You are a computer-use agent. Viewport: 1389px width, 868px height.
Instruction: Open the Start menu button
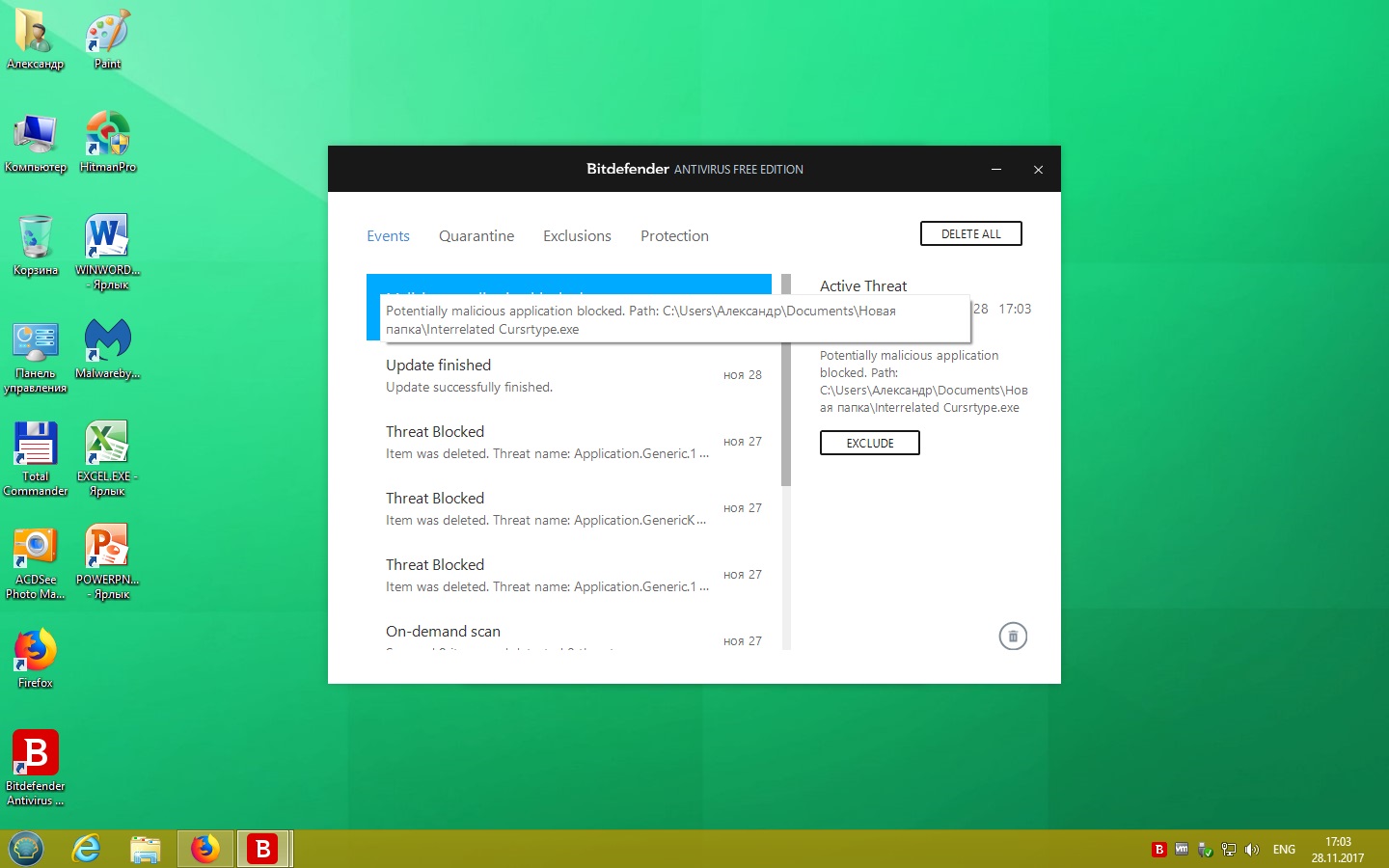(x=26, y=849)
